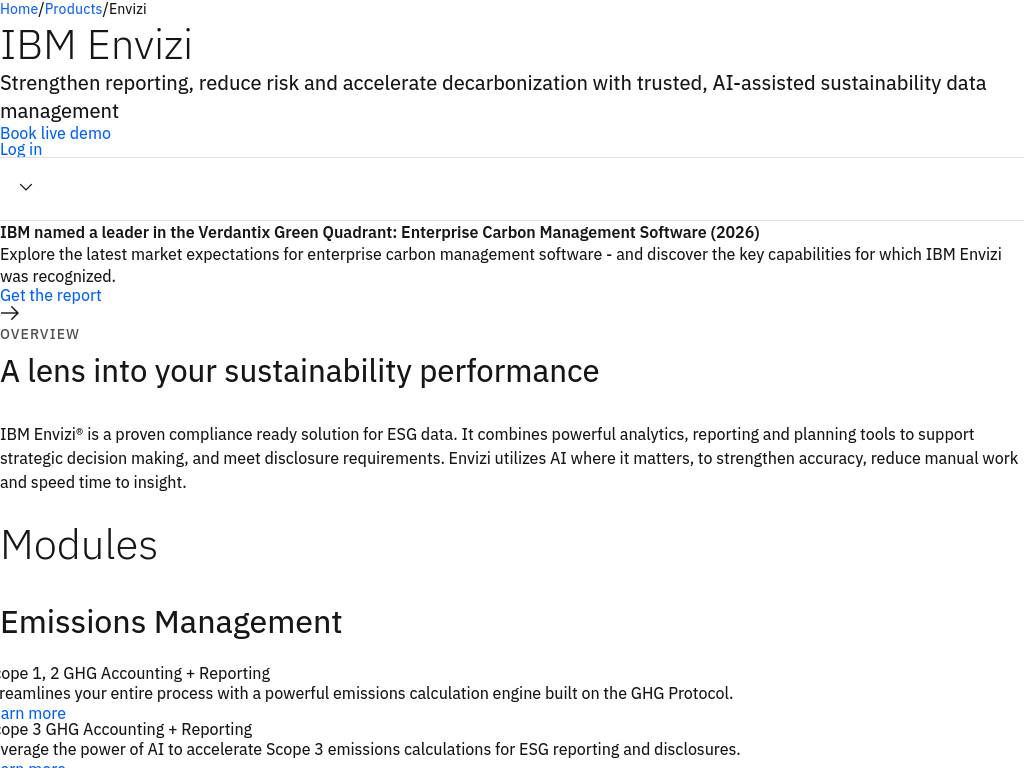Viewport: 1024px width, 768px height.
Task: Click Scope 3 GHG Accounting + Reporting title
Action: click(x=126, y=729)
